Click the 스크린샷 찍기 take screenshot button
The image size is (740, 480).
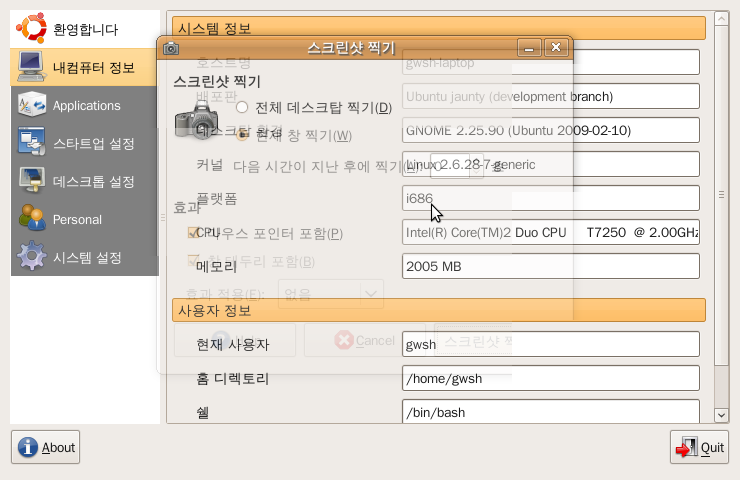tap(473, 340)
